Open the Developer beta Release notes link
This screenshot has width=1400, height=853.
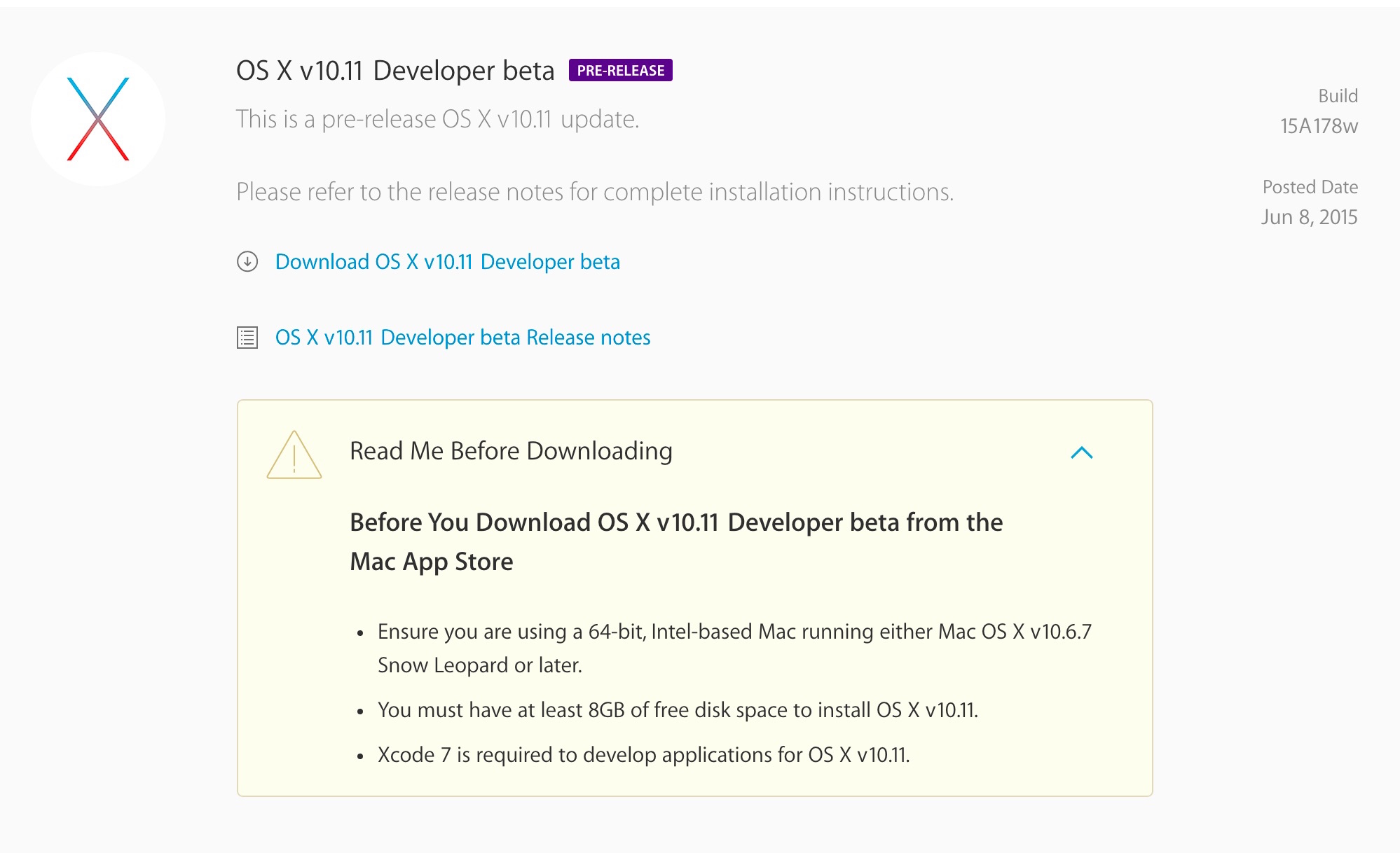pyautogui.click(x=462, y=338)
